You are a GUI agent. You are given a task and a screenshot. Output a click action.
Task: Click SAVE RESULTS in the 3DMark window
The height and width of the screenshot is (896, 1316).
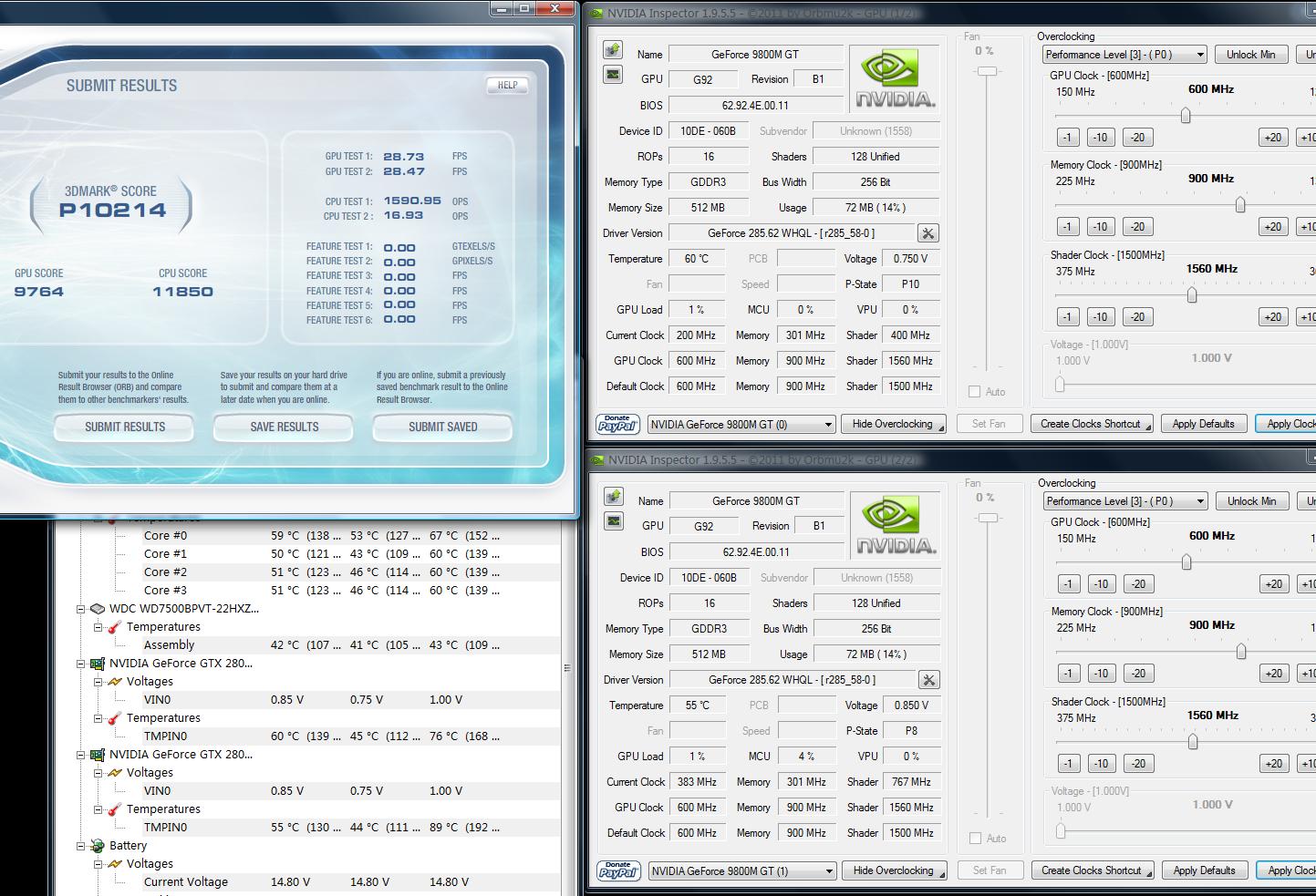(x=285, y=427)
